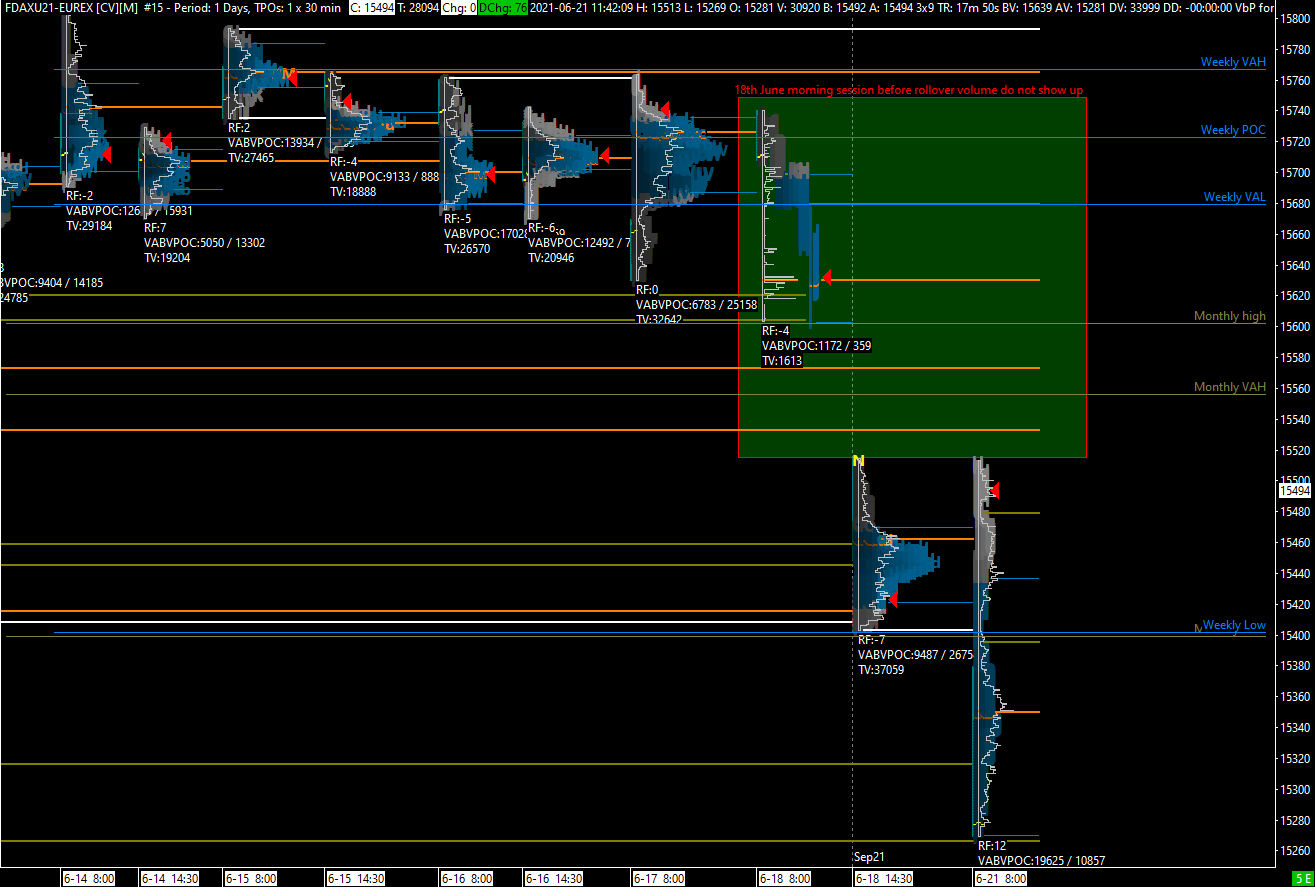Image resolution: width=1315 pixels, height=887 pixels.
Task: Click the 'TV:37059' profile label
Action: [x=881, y=670]
